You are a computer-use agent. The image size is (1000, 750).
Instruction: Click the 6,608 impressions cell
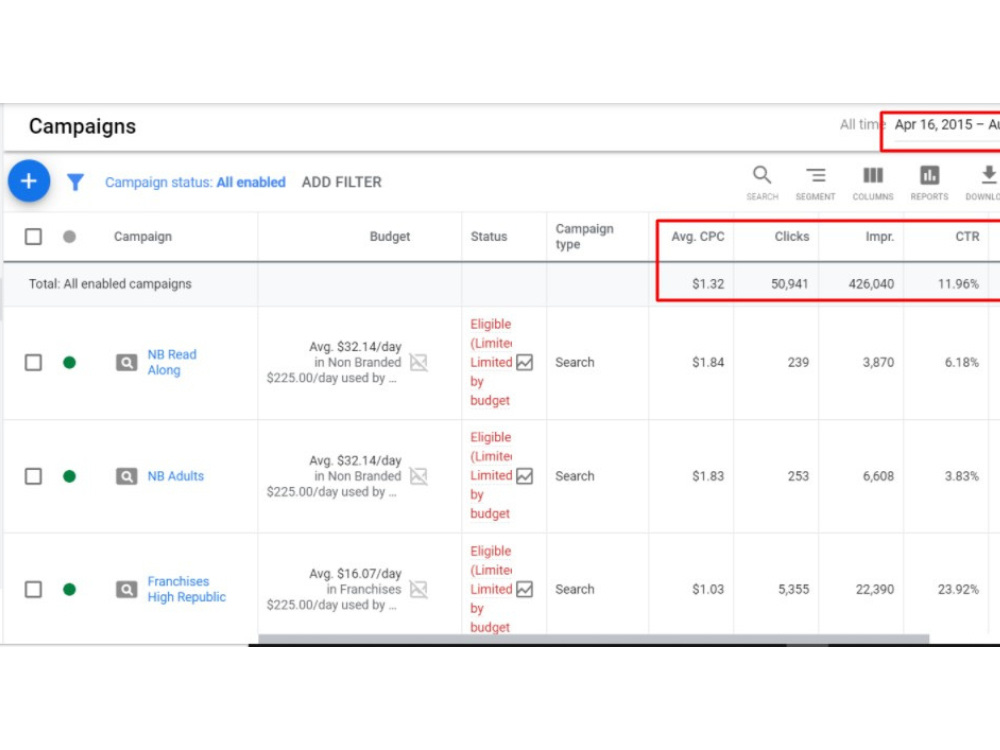point(878,476)
